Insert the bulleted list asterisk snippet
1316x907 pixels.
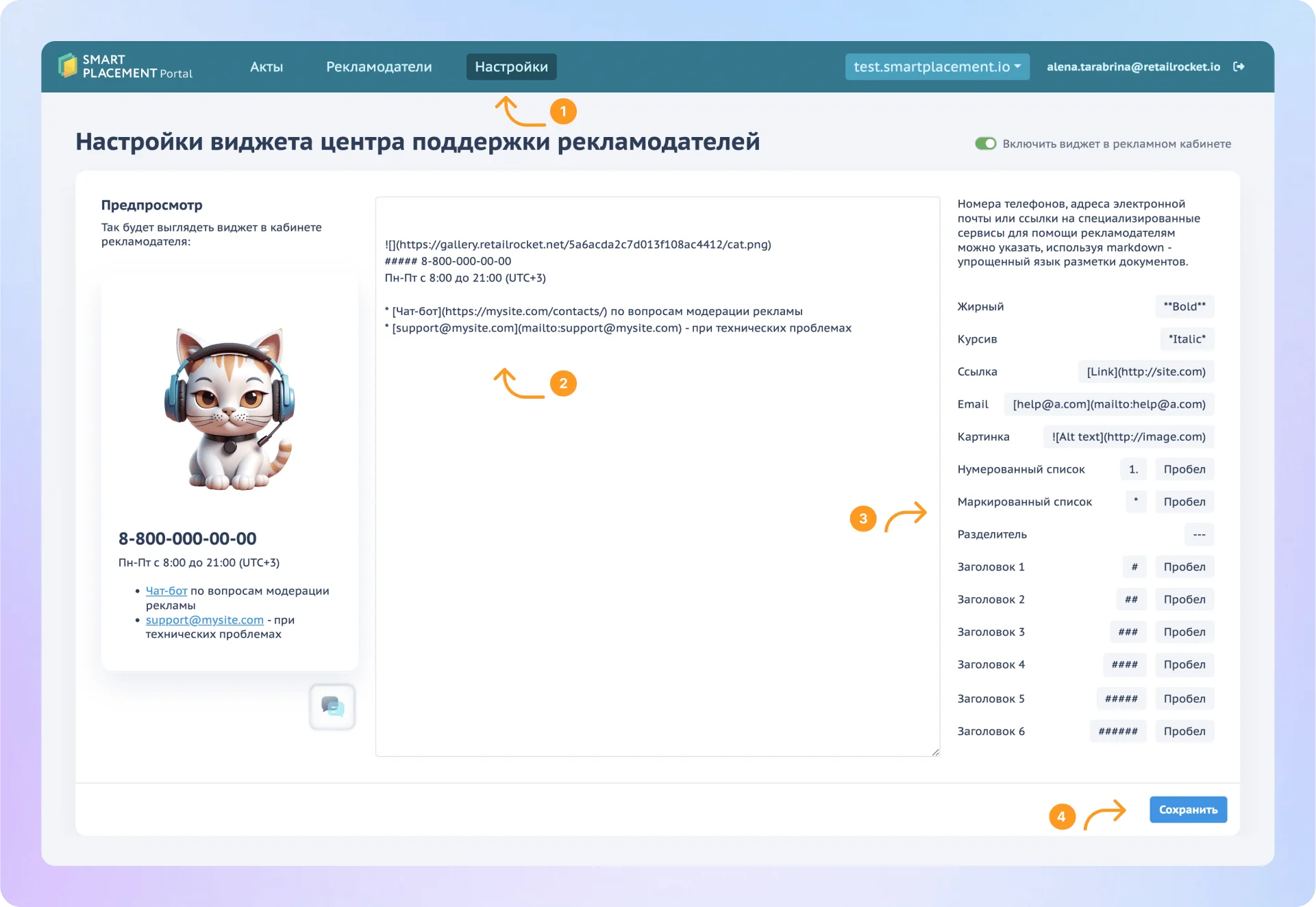[x=1135, y=501]
